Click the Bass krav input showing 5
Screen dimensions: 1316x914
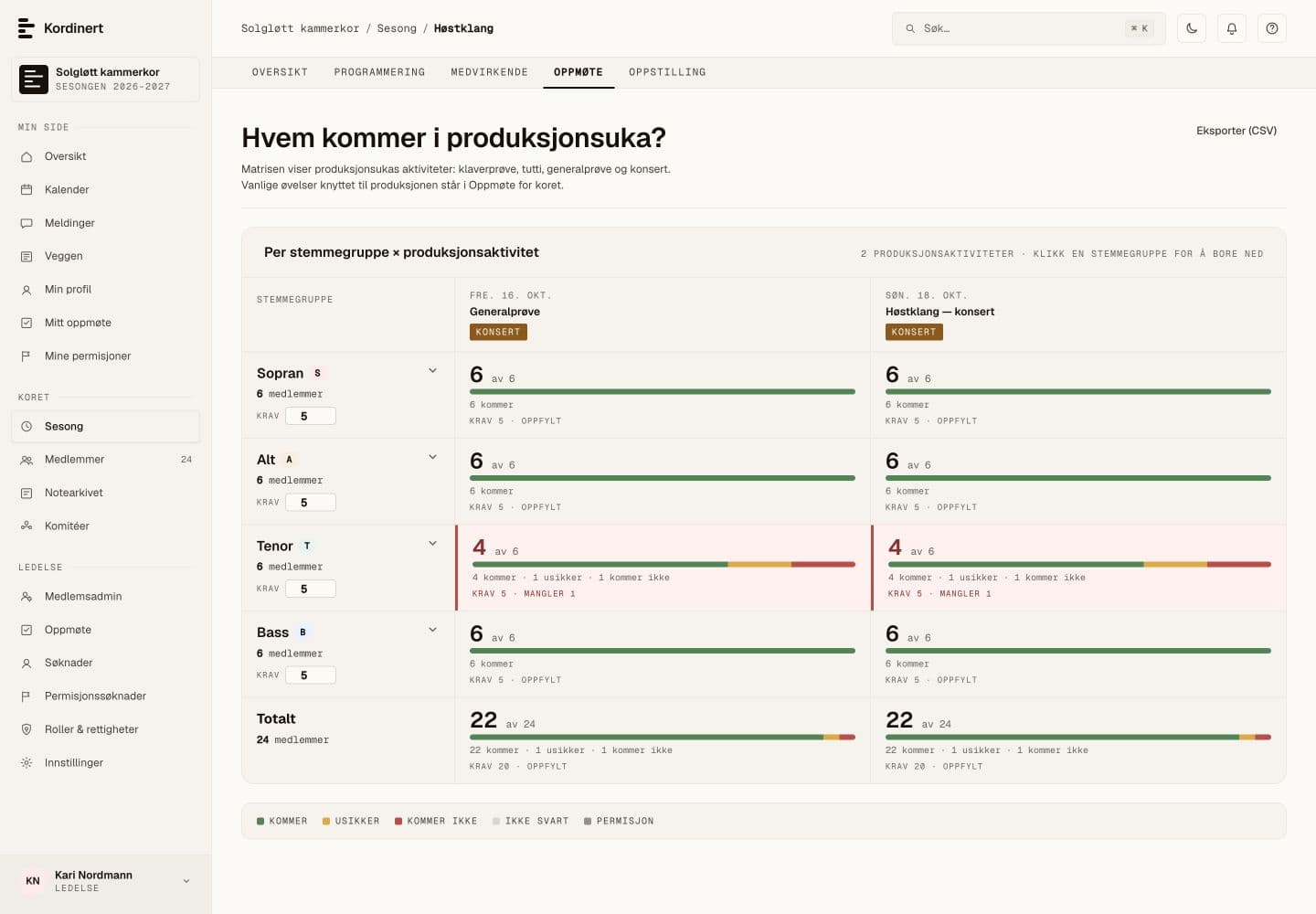click(311, 675)
